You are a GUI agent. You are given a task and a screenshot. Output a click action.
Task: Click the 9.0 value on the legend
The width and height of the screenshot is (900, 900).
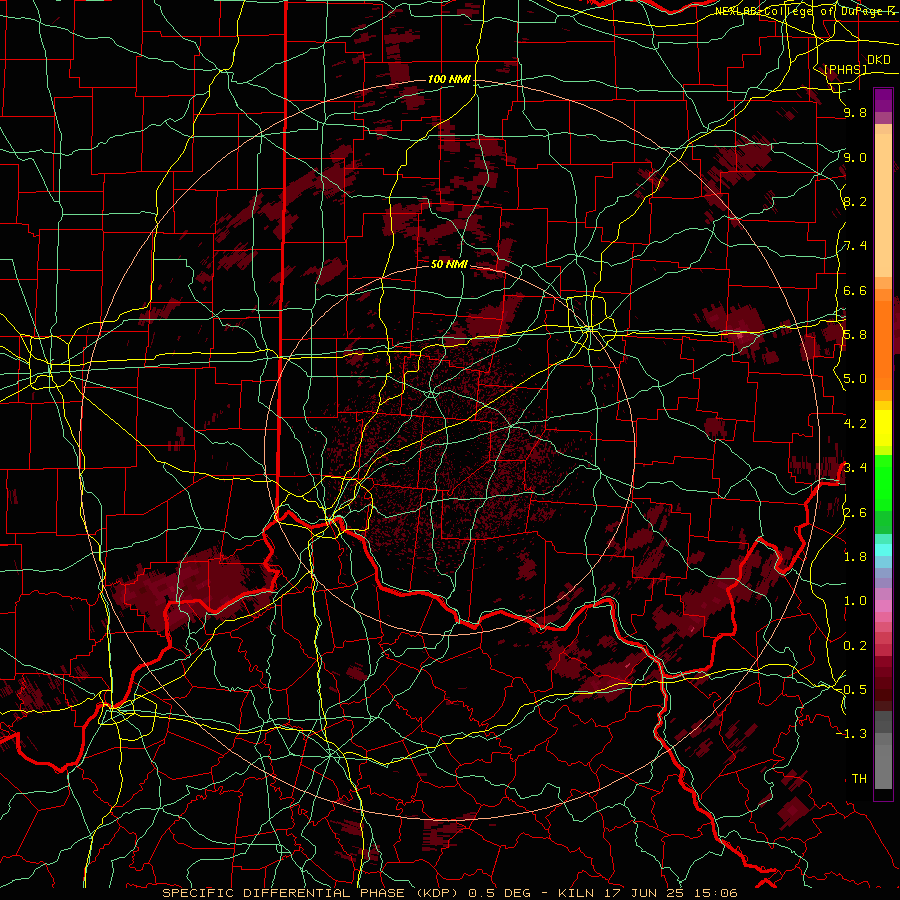click(855, 157)
